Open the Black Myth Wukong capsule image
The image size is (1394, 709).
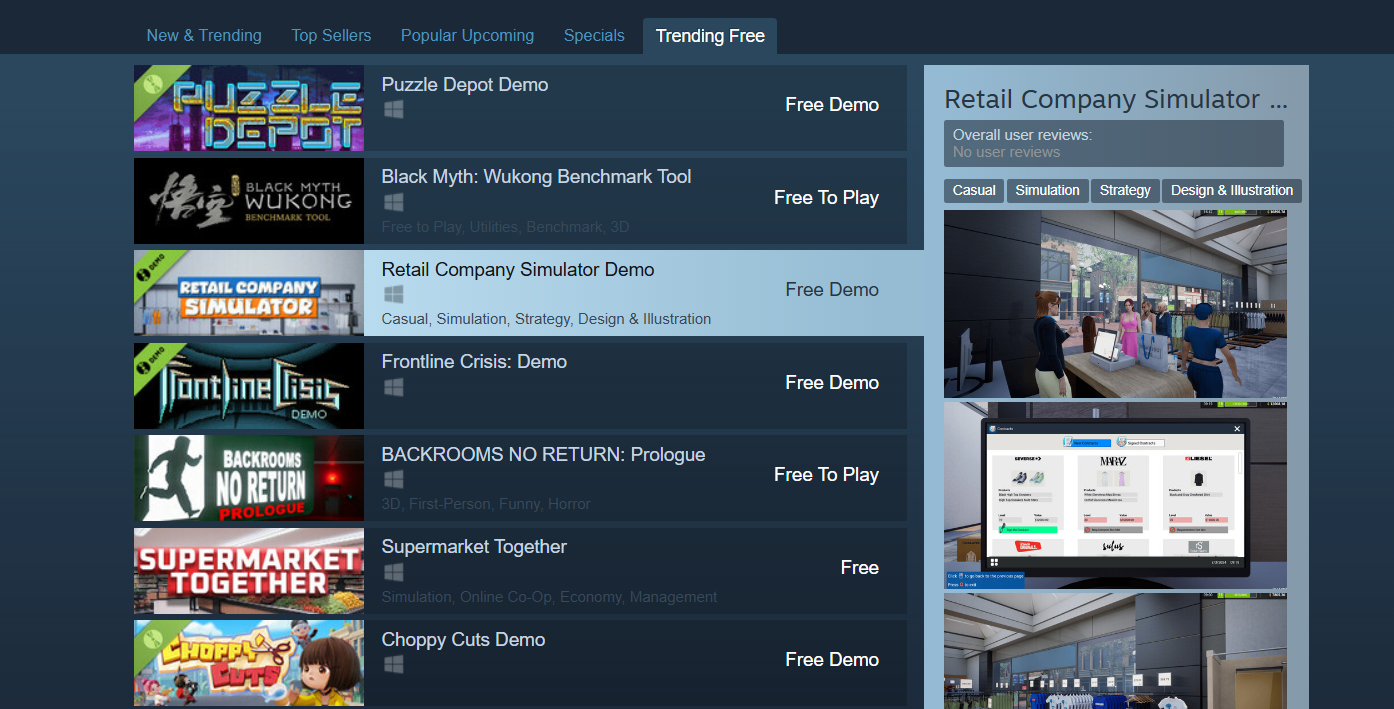[249, 201]
